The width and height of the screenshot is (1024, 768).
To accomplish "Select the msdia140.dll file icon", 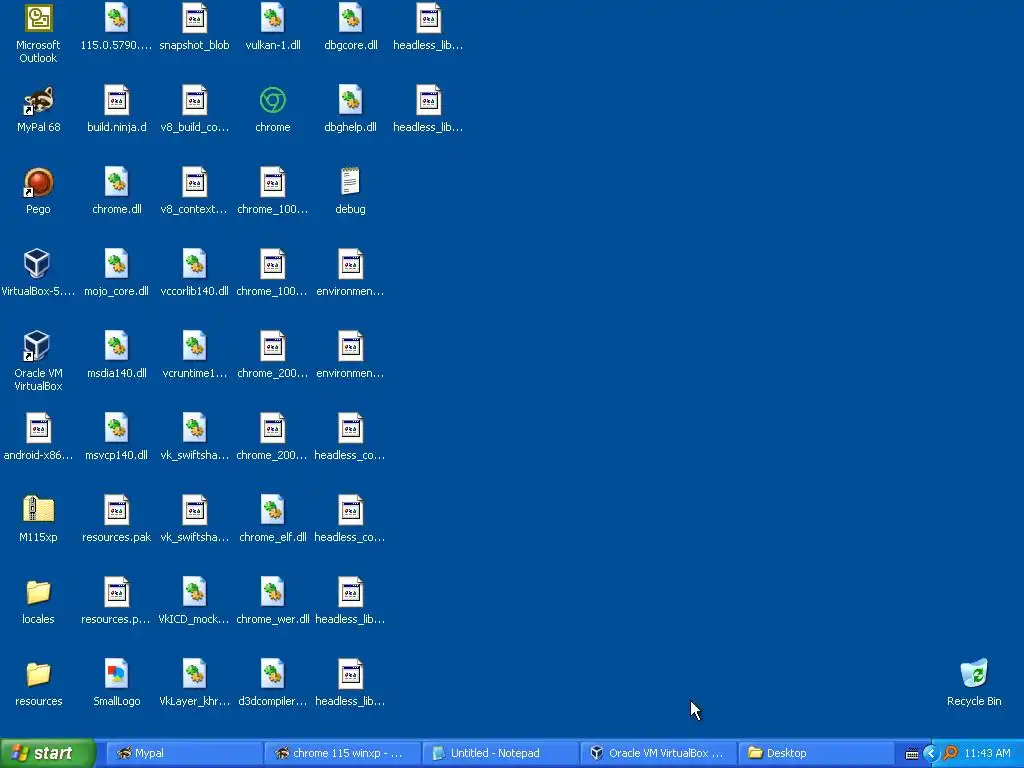I will coord(116,346).
